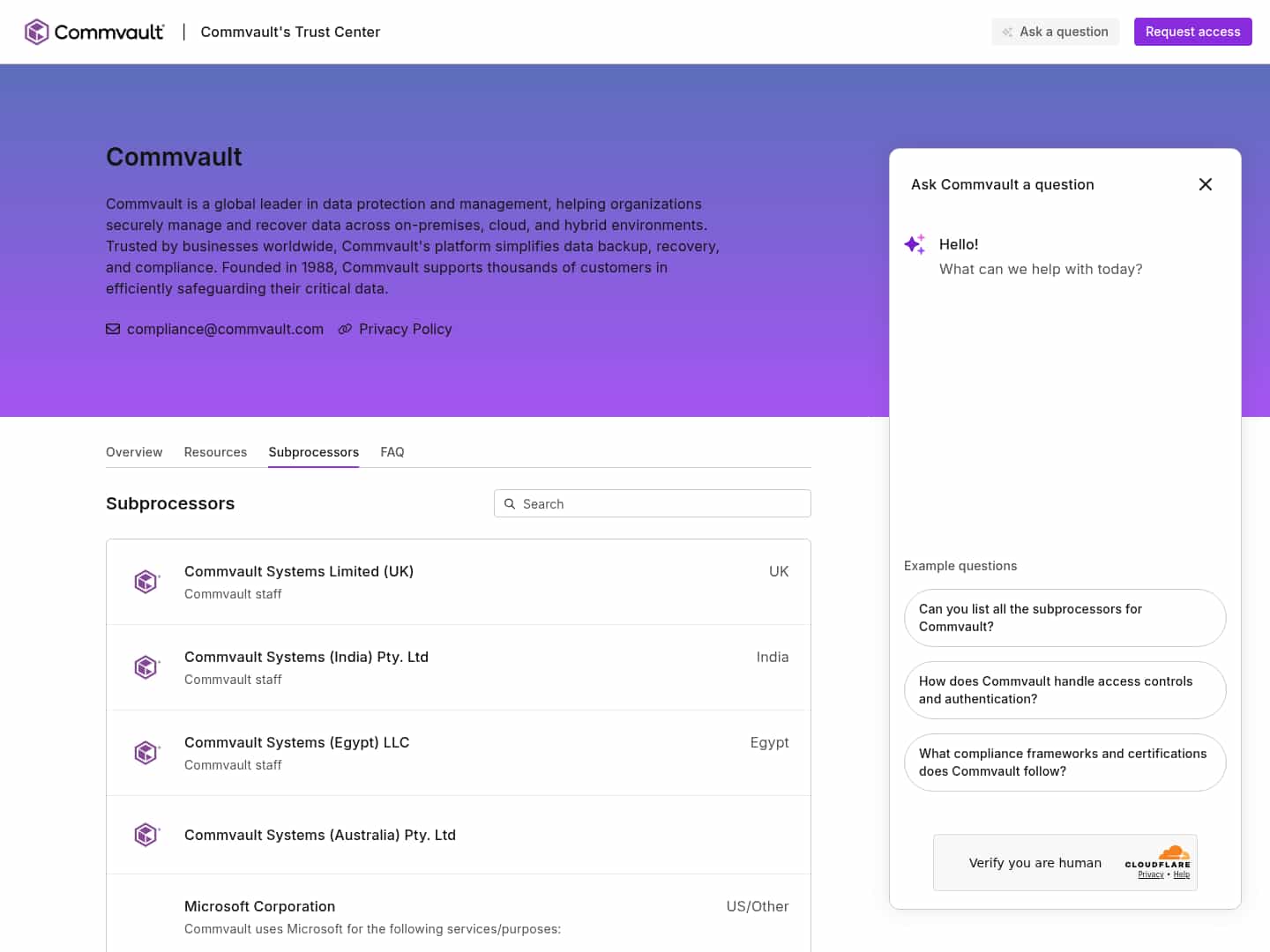Click the Ask a question button

coord(1055,32)
